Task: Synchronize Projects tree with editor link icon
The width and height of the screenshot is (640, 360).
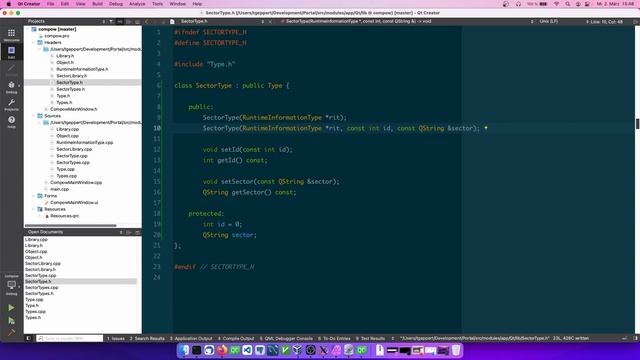Action: (120, 21)
